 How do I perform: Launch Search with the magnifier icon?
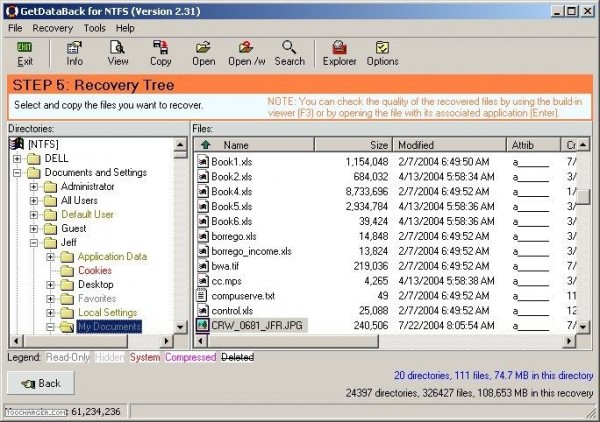(289, 52)
